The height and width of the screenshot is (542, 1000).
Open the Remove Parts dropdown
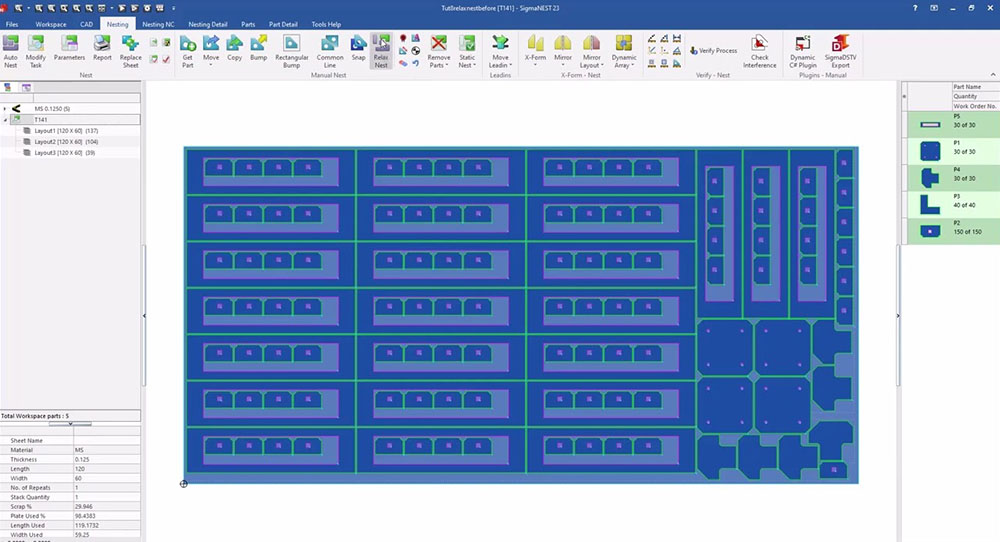439,62
